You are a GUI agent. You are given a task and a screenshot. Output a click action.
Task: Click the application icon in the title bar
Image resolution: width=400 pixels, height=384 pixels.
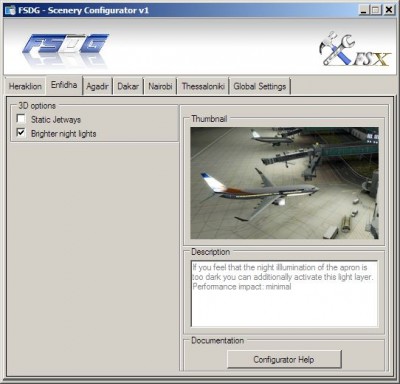click(10, 10)
